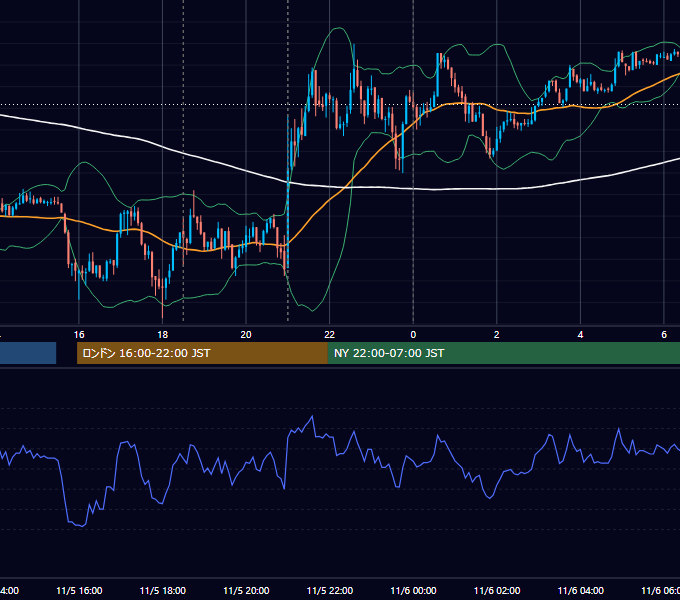680x600 pixels.
Task: Click the 11/5 20:00 date label
Action: pyautogui.click(x=246, y=590)
